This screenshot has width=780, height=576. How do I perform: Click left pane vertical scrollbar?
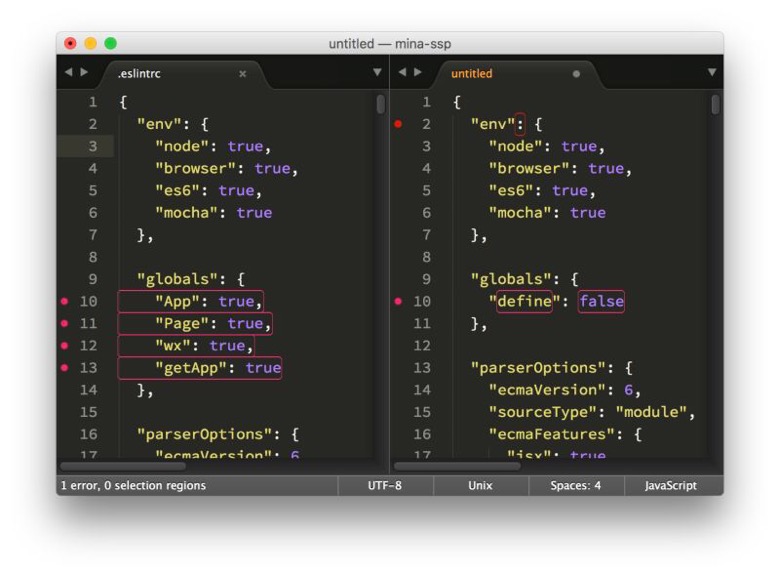381,104
